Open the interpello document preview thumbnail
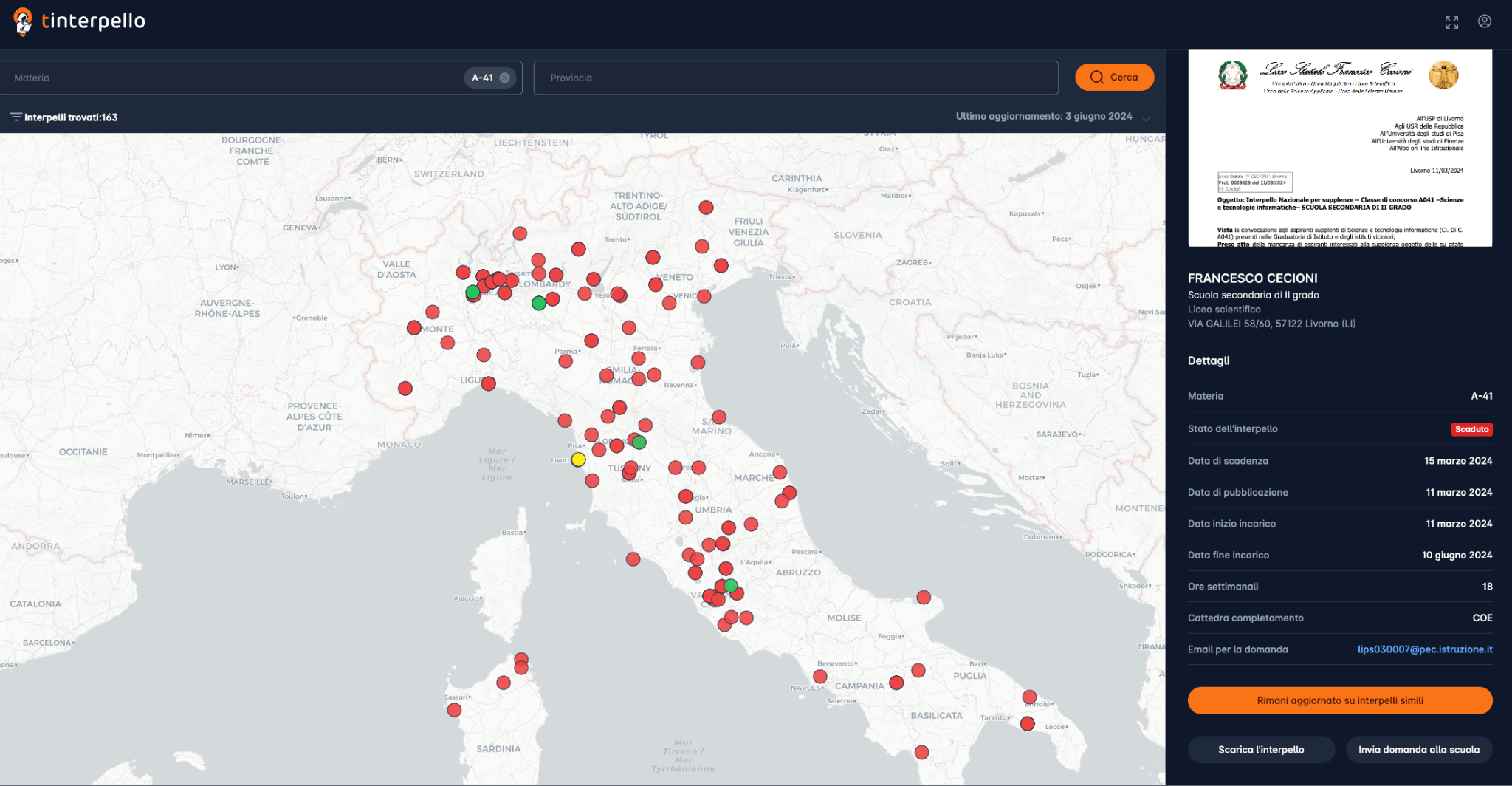Viewport: 1512px width, 786px height. pyautogui.click(x=1339, y=148)
